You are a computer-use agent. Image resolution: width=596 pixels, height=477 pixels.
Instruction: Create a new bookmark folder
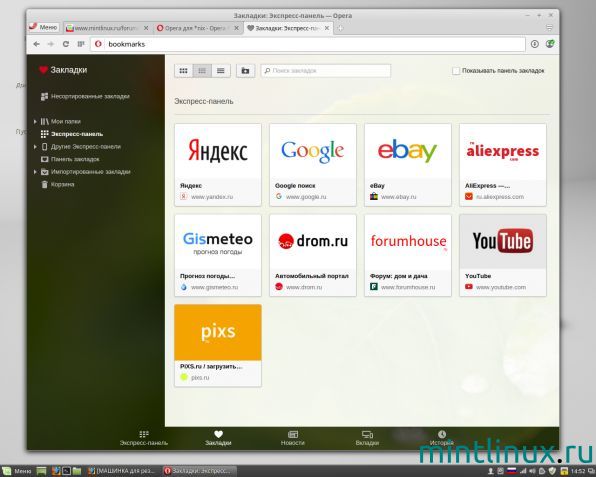click(x=246, y=71)
